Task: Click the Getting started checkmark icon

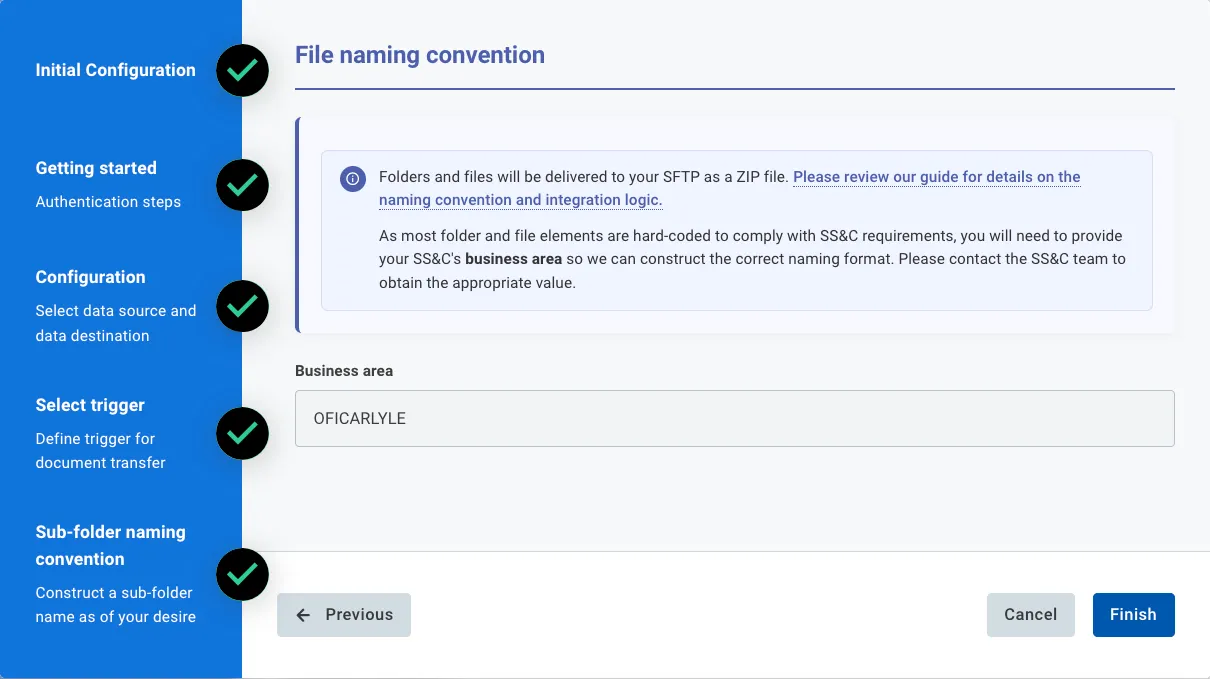Action: click(x=242, y=185)
